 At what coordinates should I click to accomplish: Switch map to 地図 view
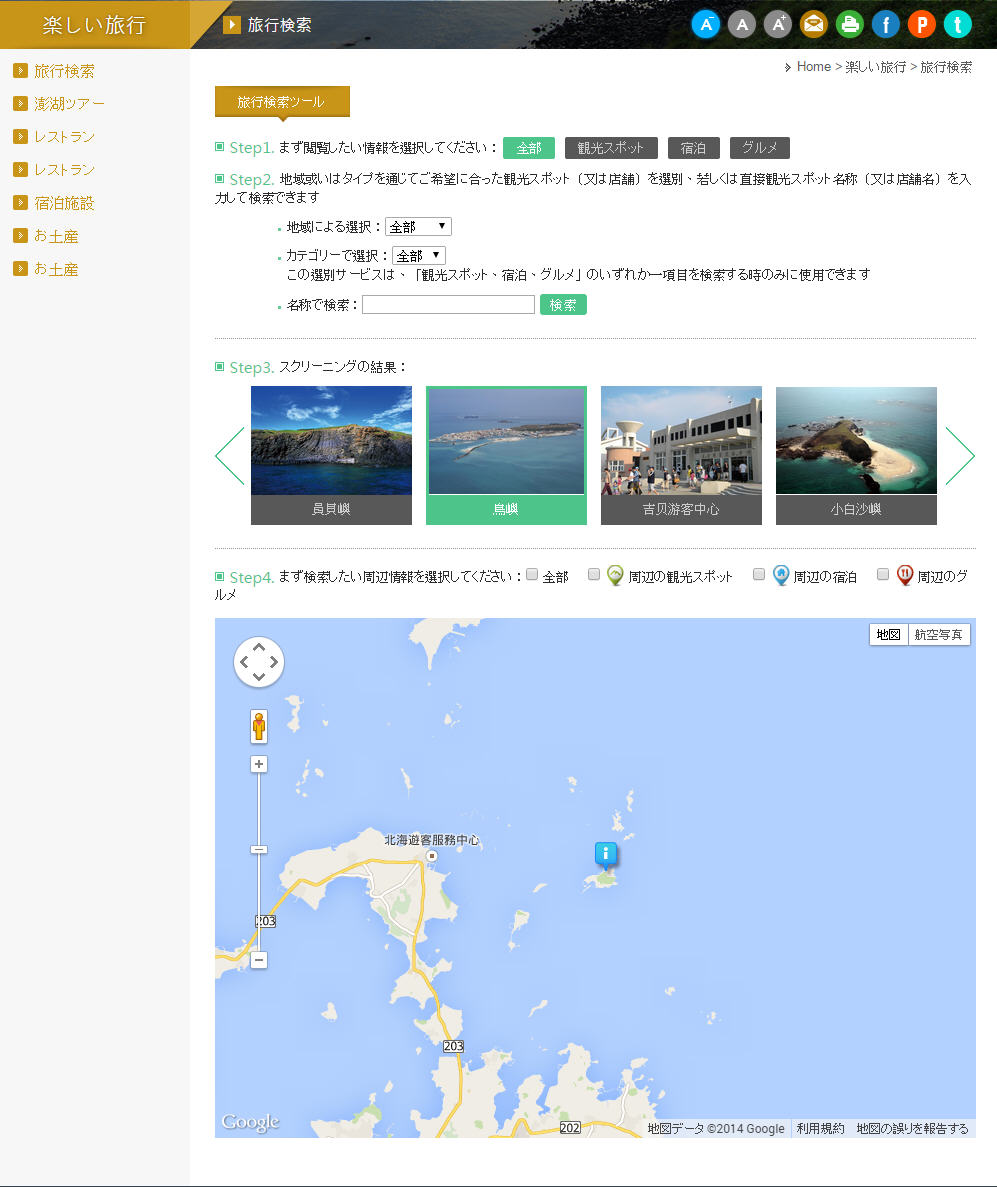point(889,634)
